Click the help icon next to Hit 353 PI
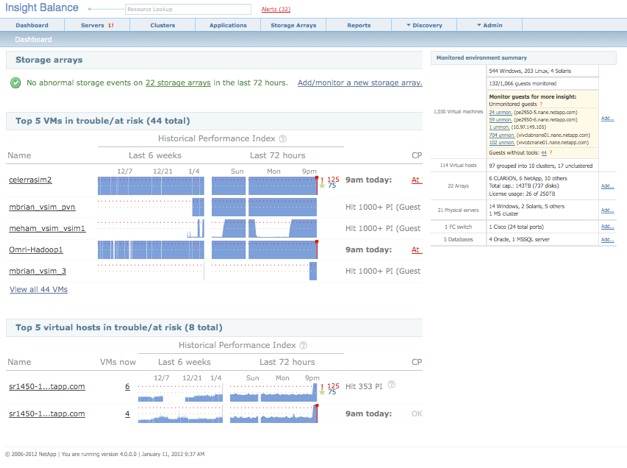The image size is (627, 468). coord(391,385)
